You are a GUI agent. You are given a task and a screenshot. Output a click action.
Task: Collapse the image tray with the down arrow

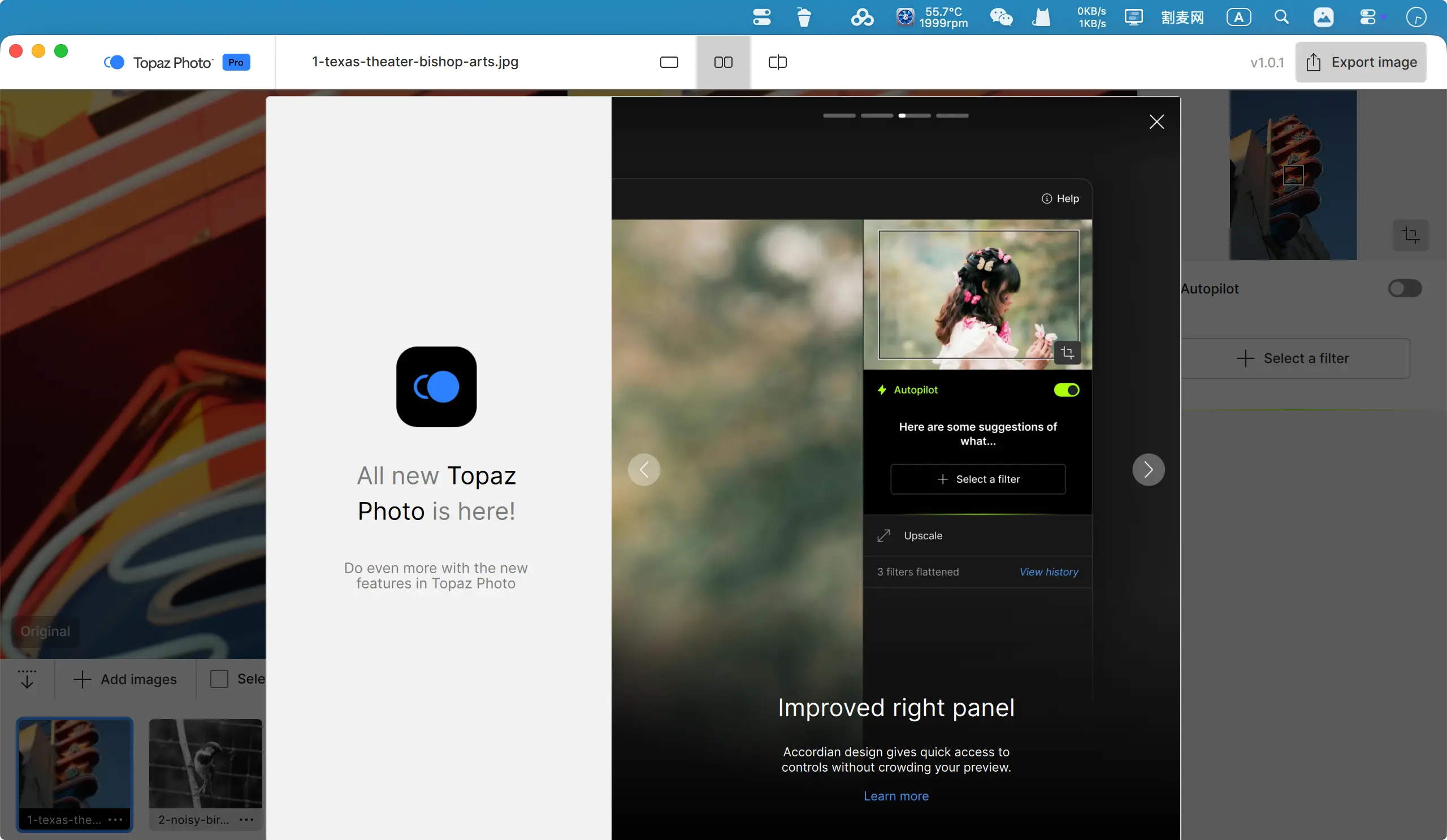point(27,679)
